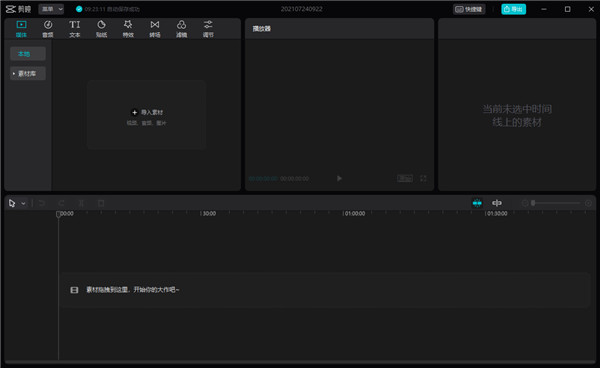
Task: Open the 贴纸 (Stickers) tab
Action: [101, 29]
